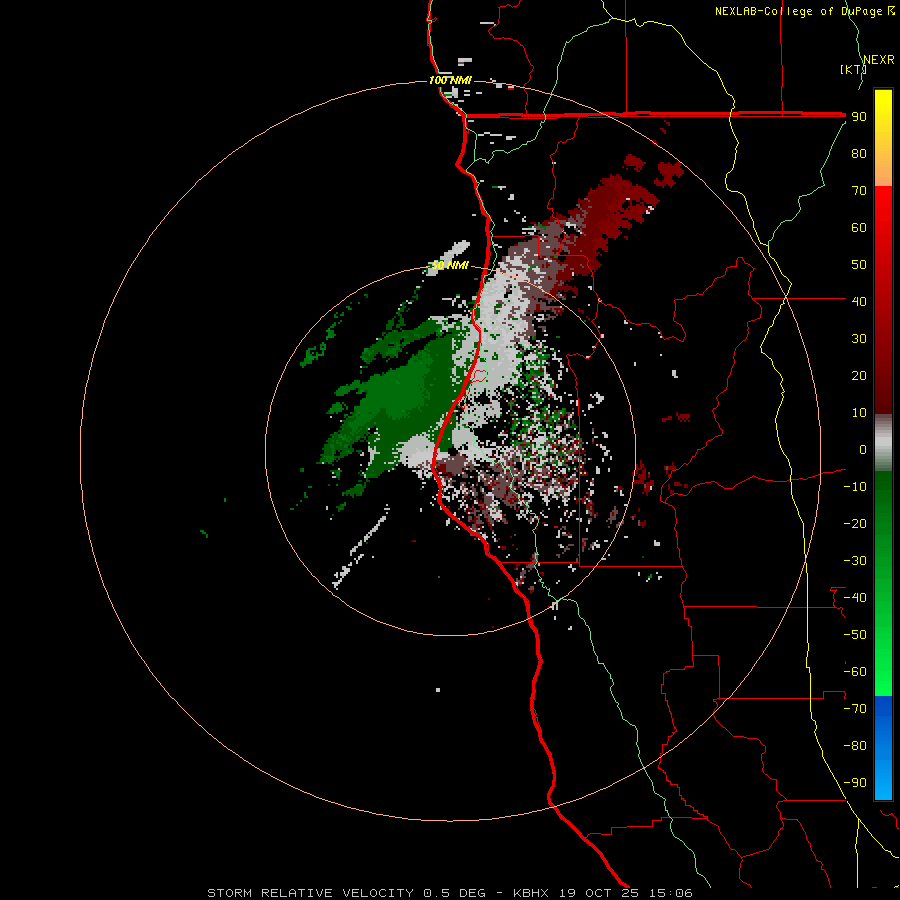
Task: Click the large green inbound velocity area offshore
Action: click(x=402, y=396)
